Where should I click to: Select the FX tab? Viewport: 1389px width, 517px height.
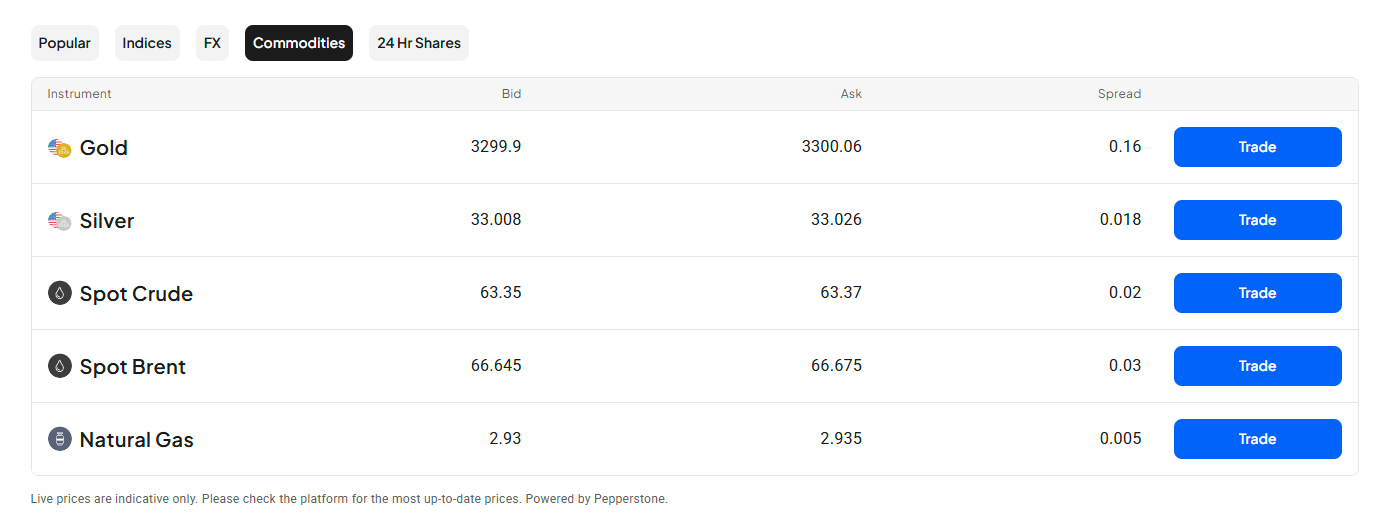tap(212, 43)
